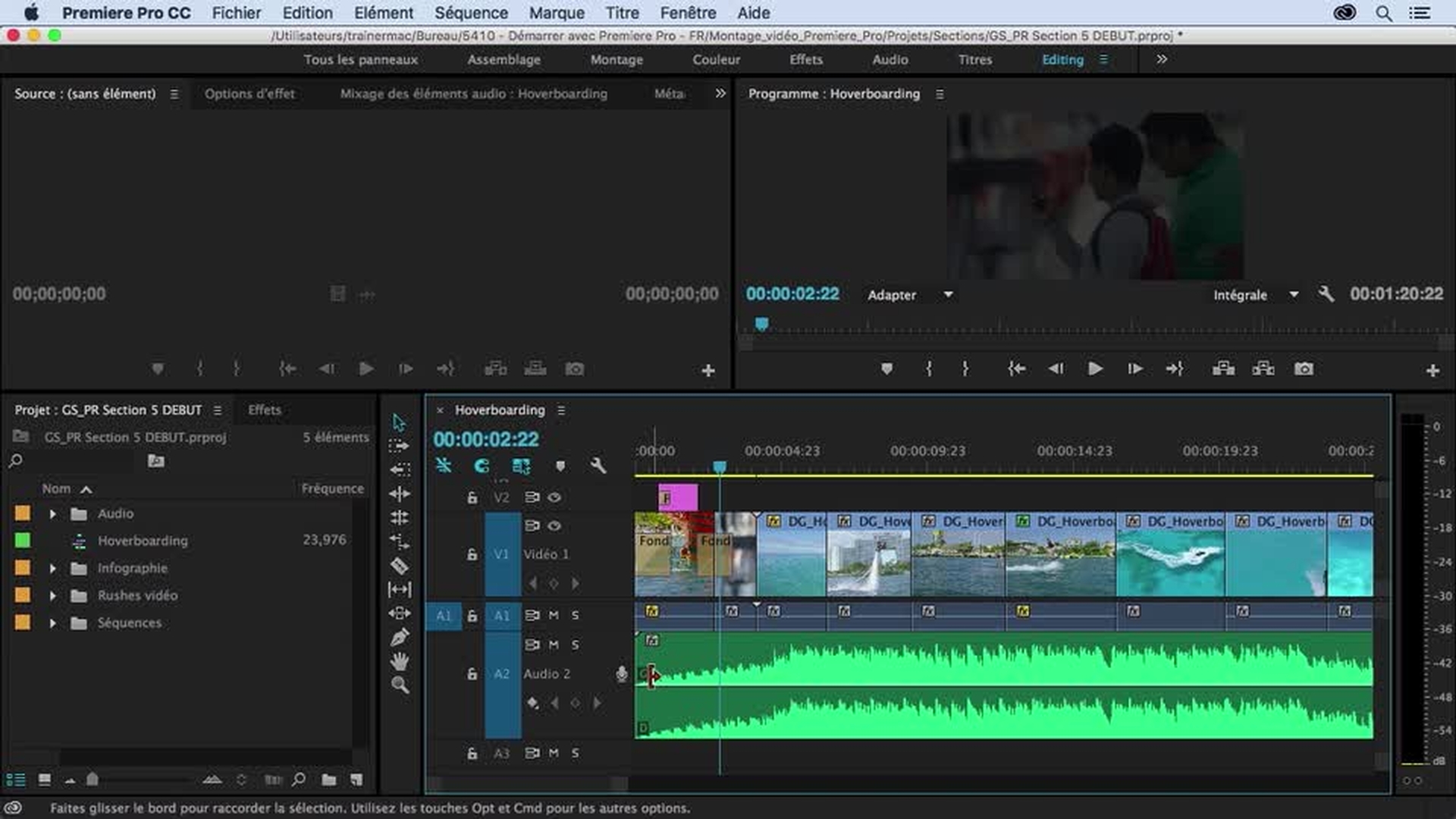
Task: Toggle V2 track output eye icon
Action: point(554,497)
